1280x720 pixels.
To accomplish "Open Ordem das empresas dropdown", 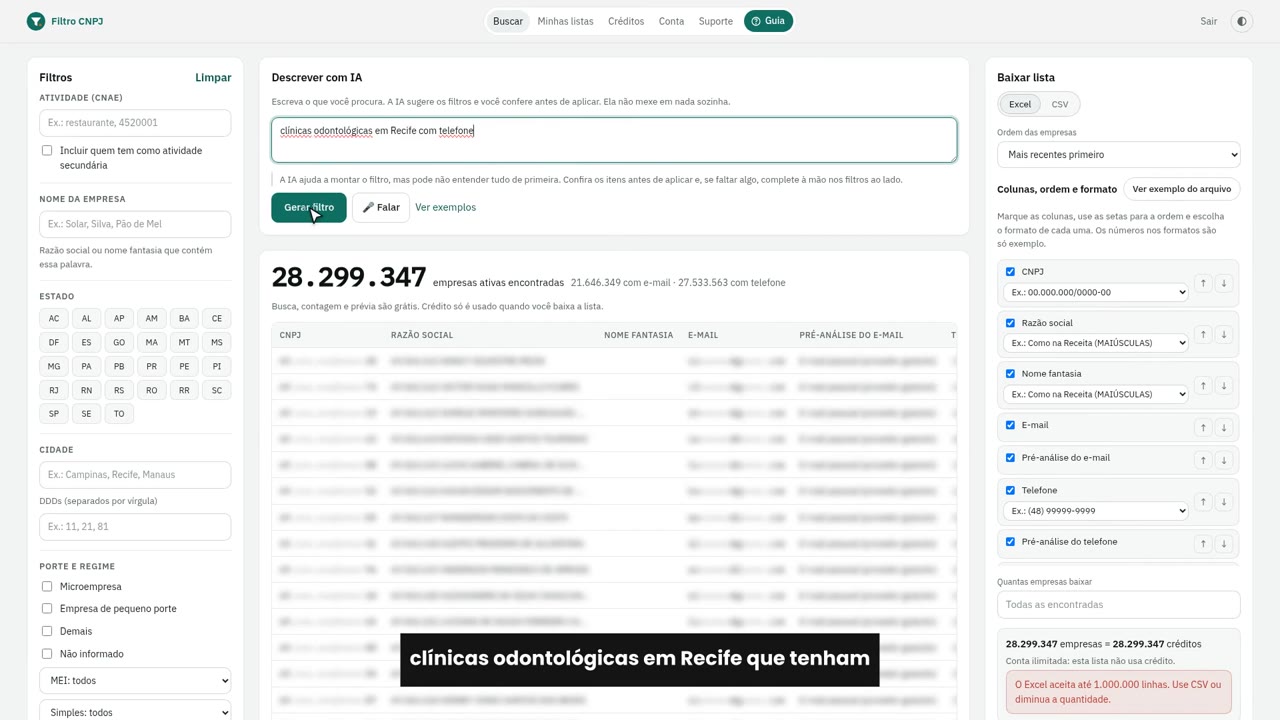I will coord(1118,155).
